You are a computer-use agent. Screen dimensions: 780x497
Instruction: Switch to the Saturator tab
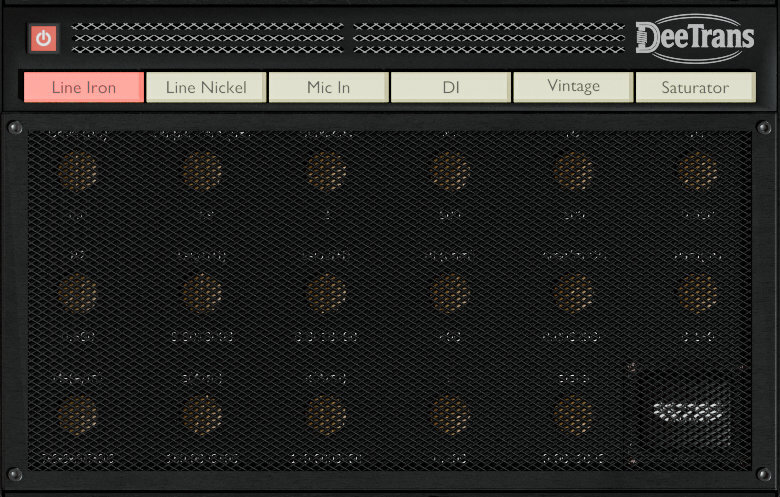click(x=695, y=87)
